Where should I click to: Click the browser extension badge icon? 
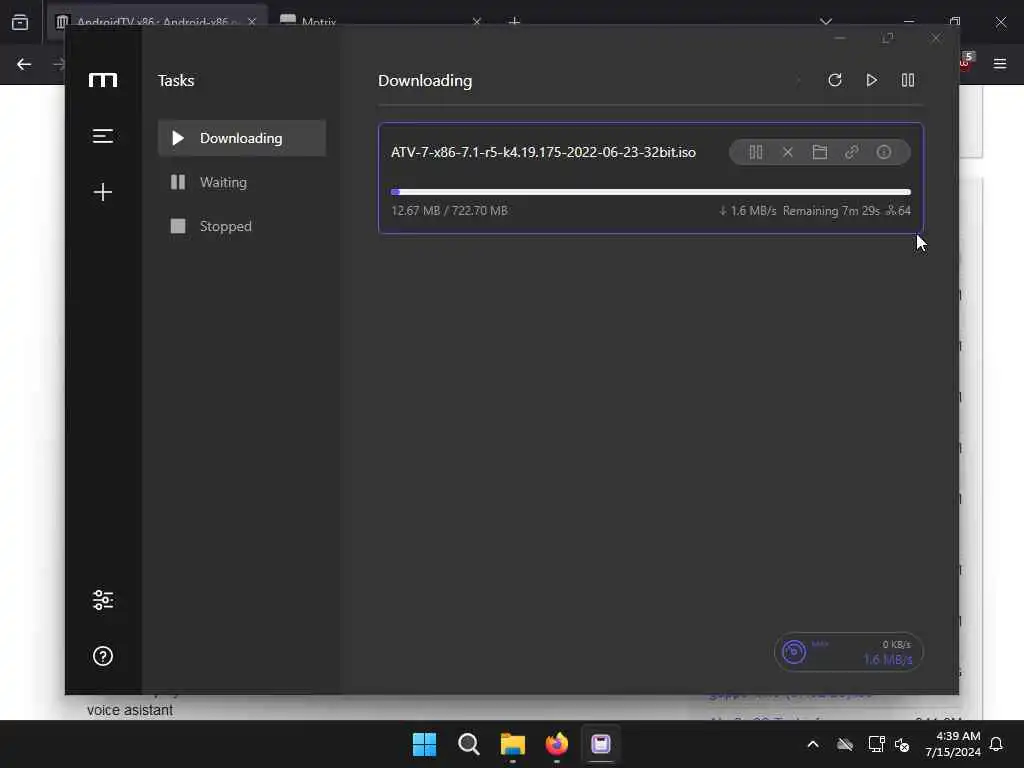[x=967, y=61]
